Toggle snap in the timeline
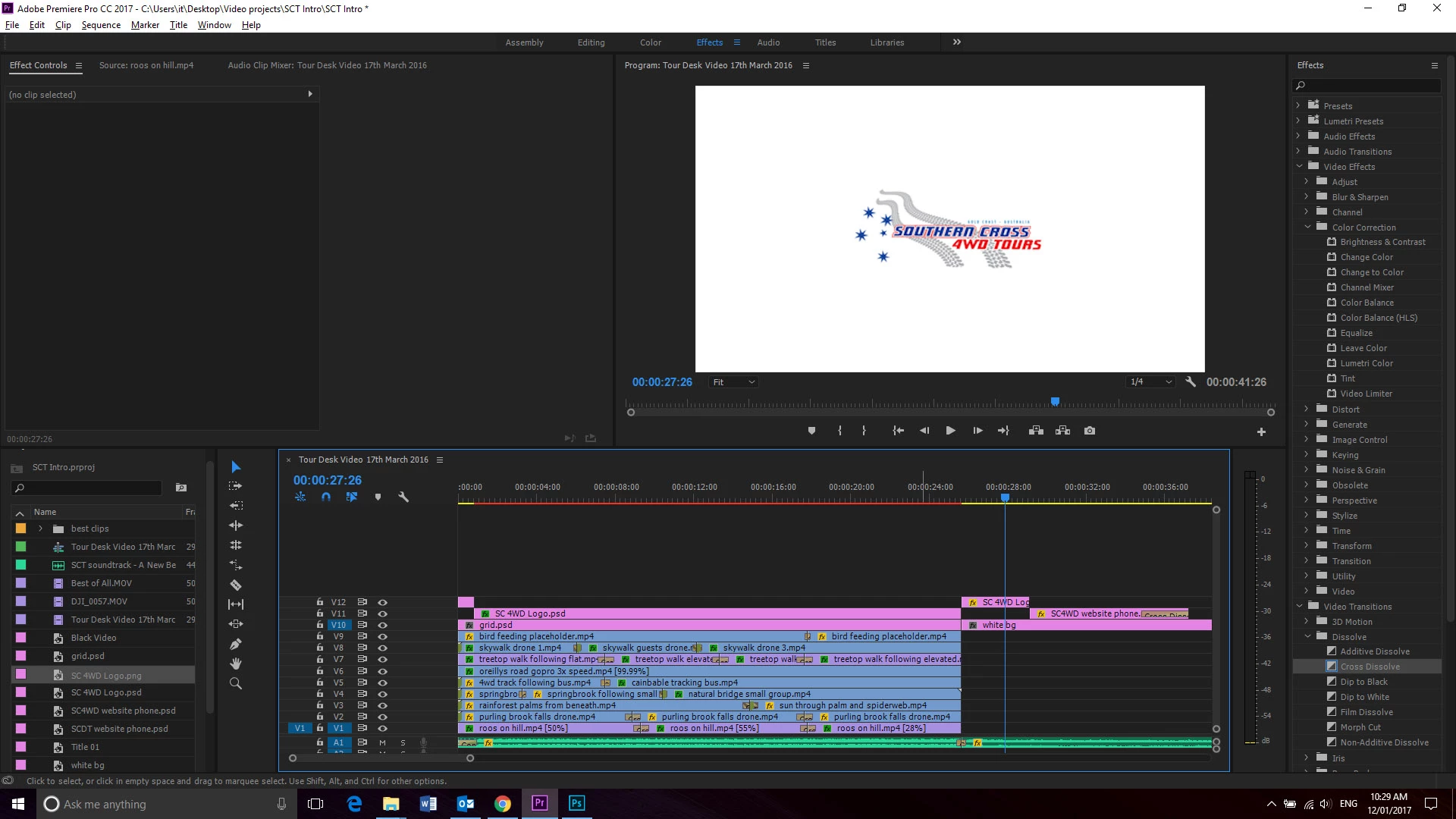Screen dimensions: 1456x819 coord(326,497)
